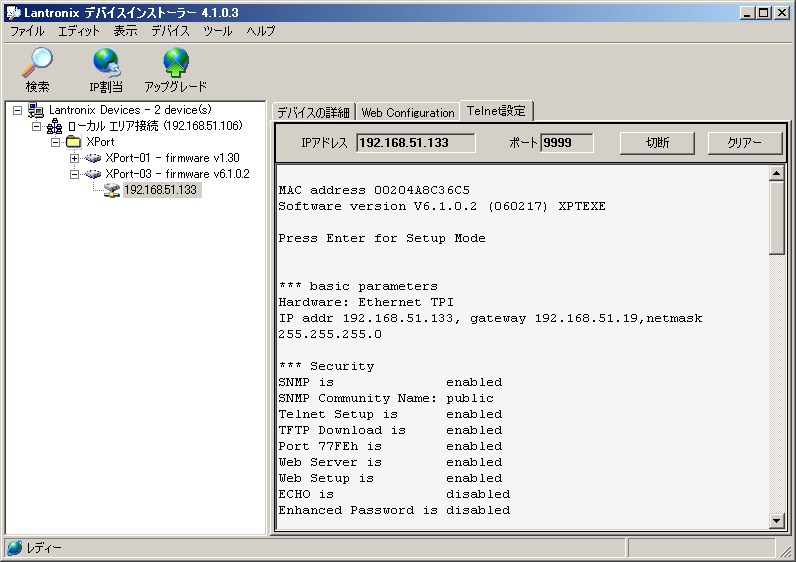Select ローカル エリア接続 (192.168.51.106) row
796x562 pixels.
(x=155, y=126)
